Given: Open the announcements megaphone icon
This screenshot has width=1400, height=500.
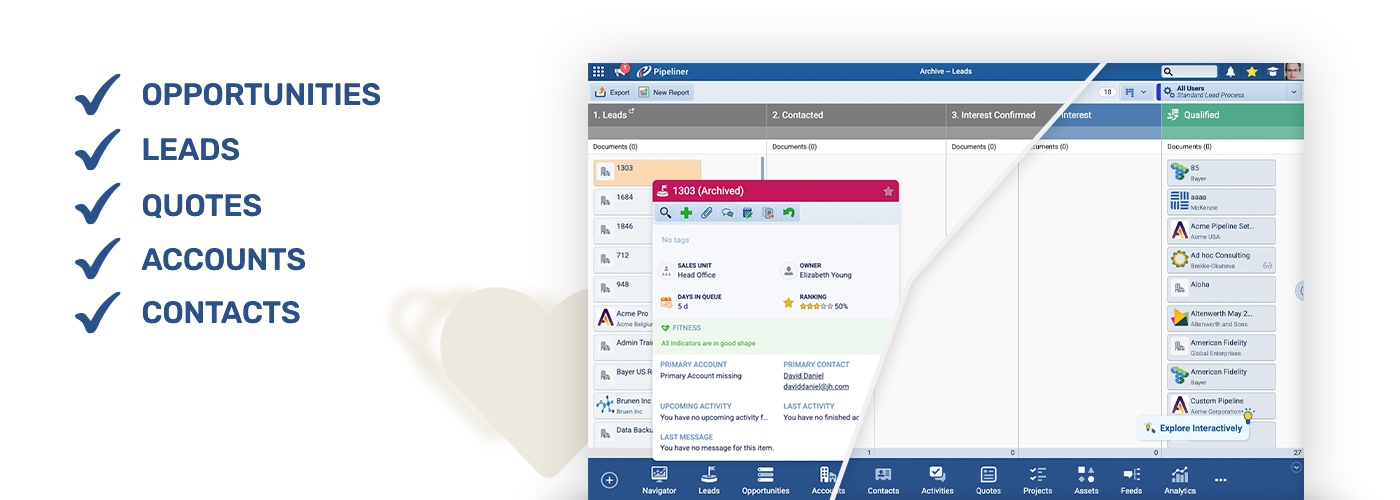Looking at the screenshot, I should [621, 71].
